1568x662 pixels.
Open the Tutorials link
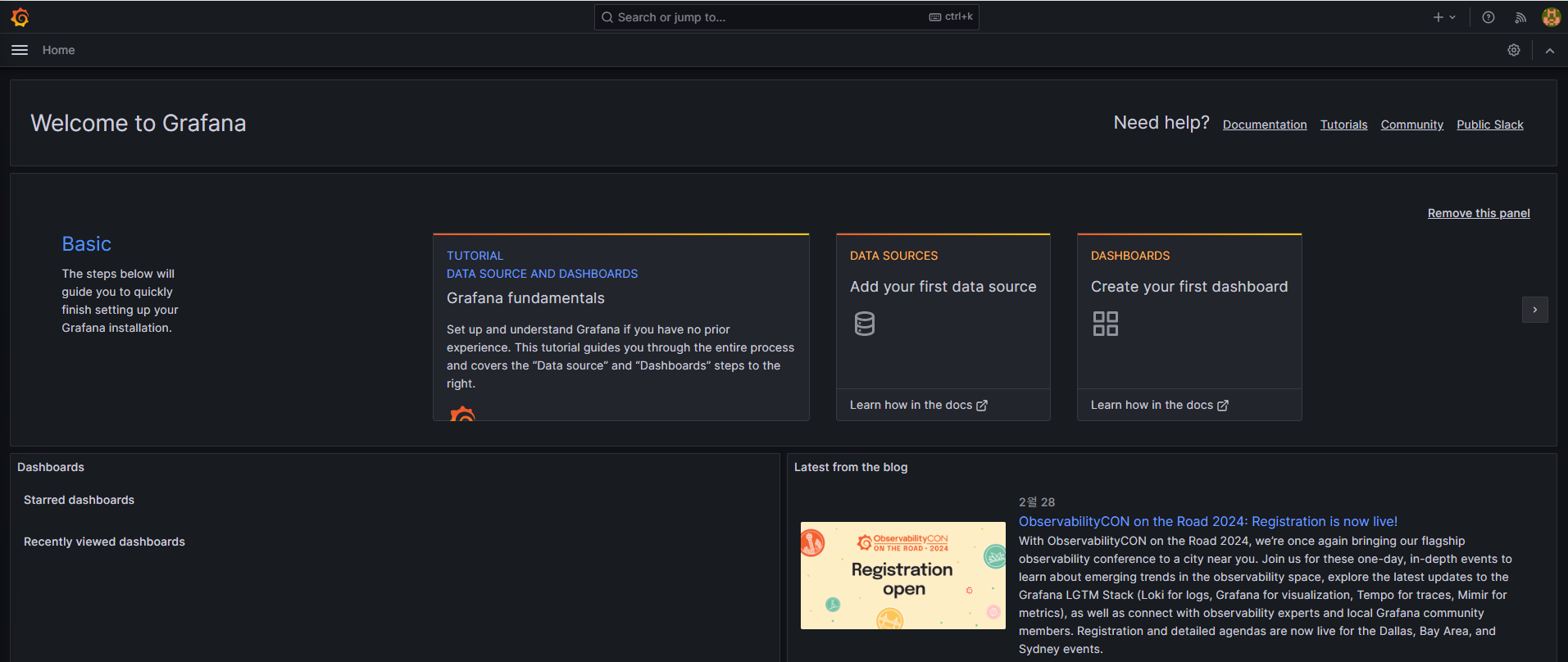coord(1343,125)
